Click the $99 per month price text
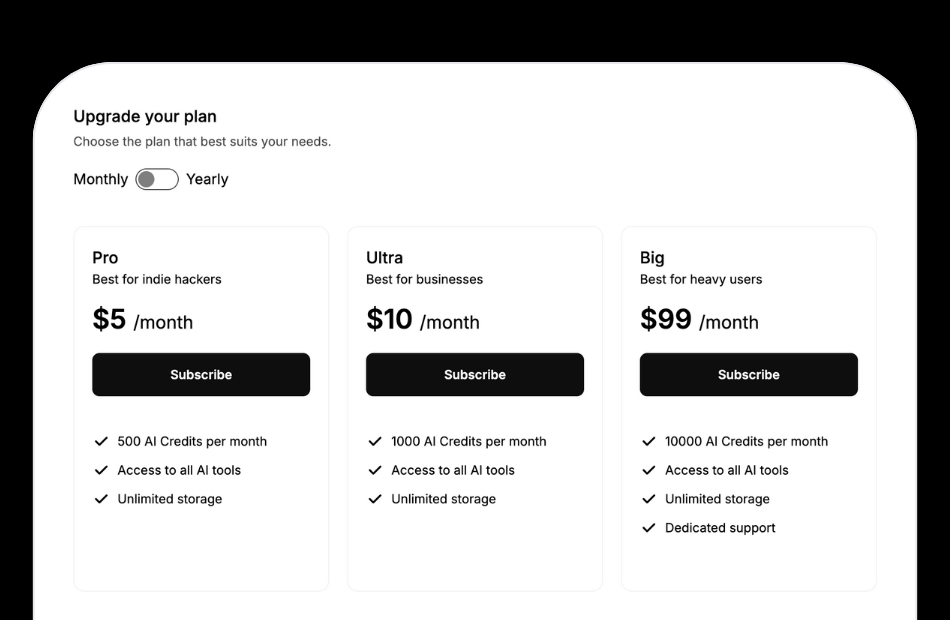The width and height of the screenshot is (950, 620). tap(698, 321)
